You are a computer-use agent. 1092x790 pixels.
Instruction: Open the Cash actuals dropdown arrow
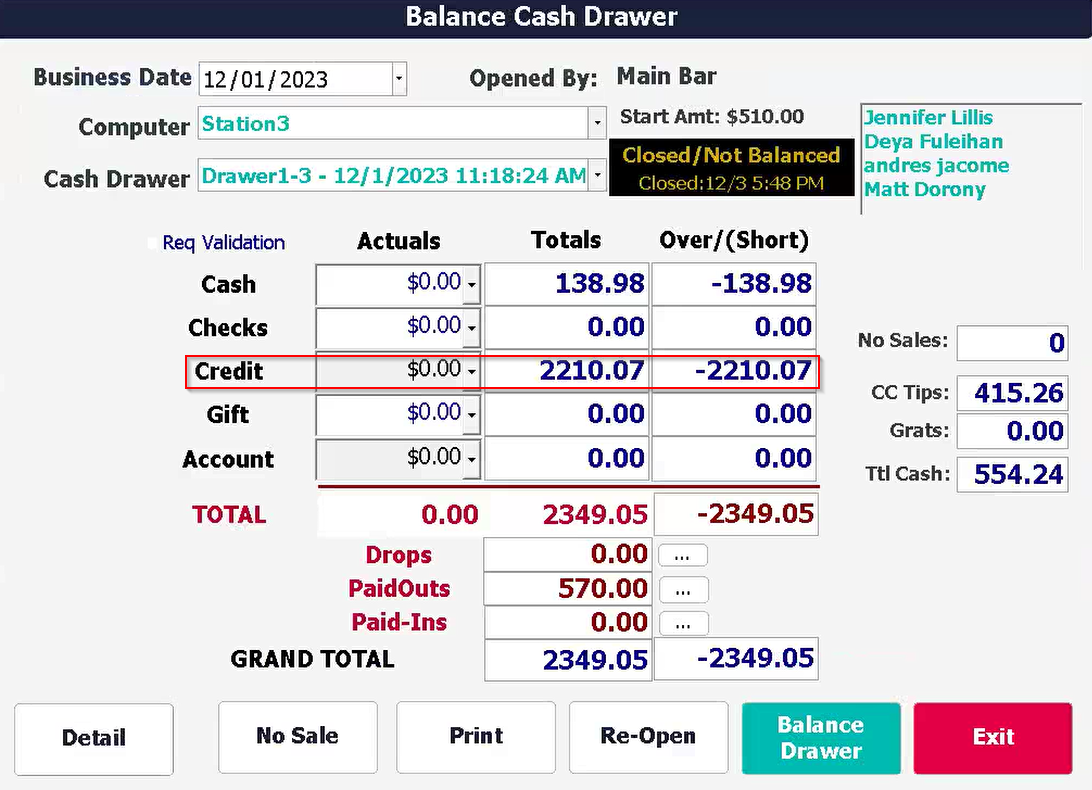click(x=471, y=284)
